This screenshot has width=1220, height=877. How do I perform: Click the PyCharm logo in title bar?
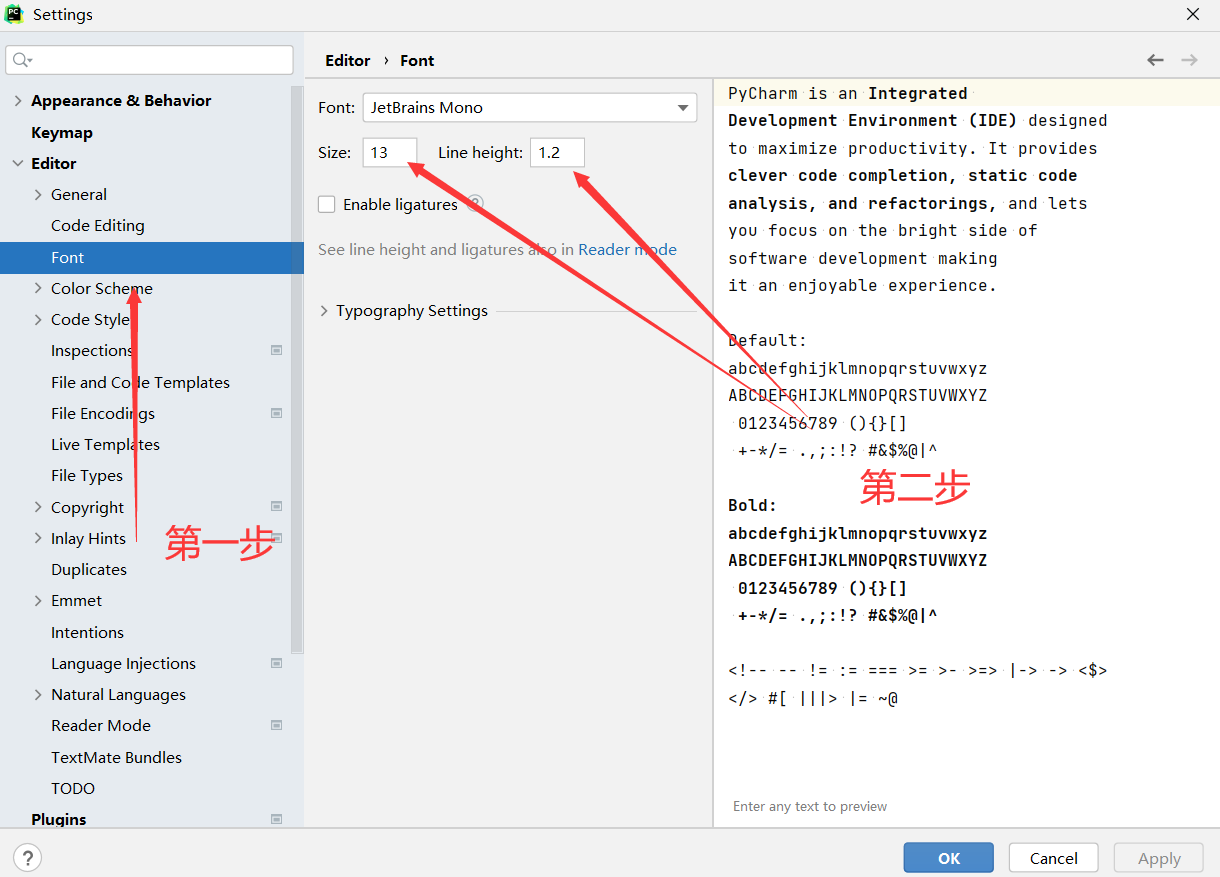point(15,14)
